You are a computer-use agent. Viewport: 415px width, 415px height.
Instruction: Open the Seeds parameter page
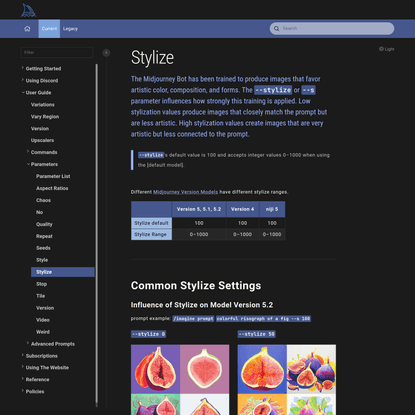point(43,248)
